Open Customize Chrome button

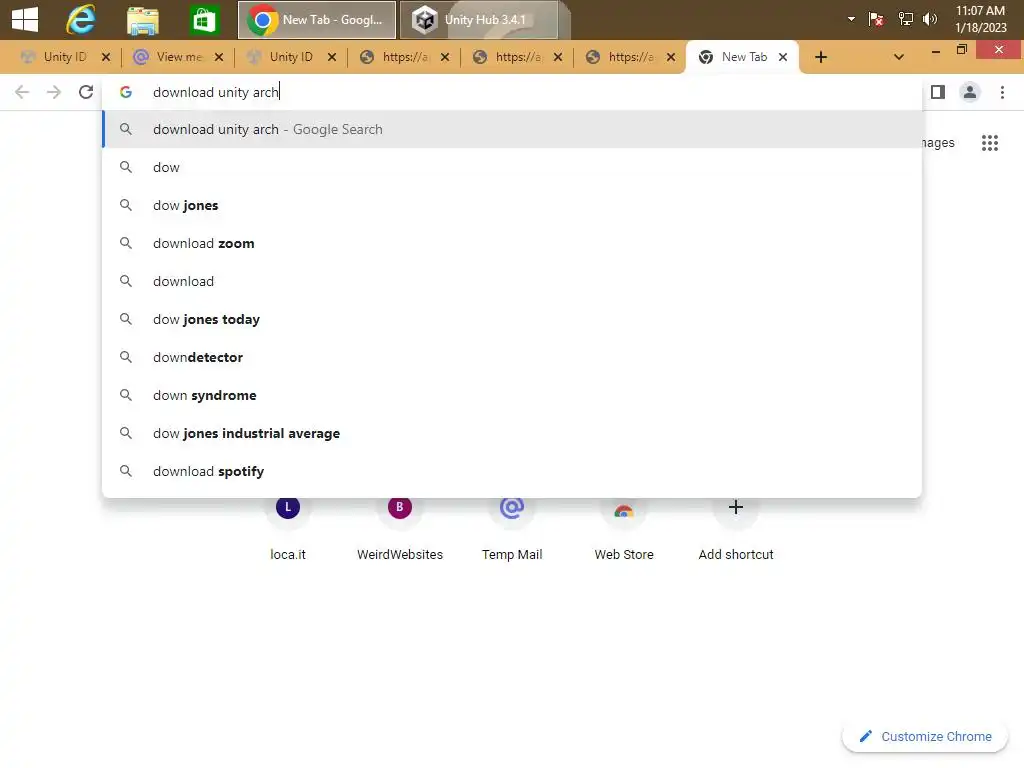coord(925,737)
